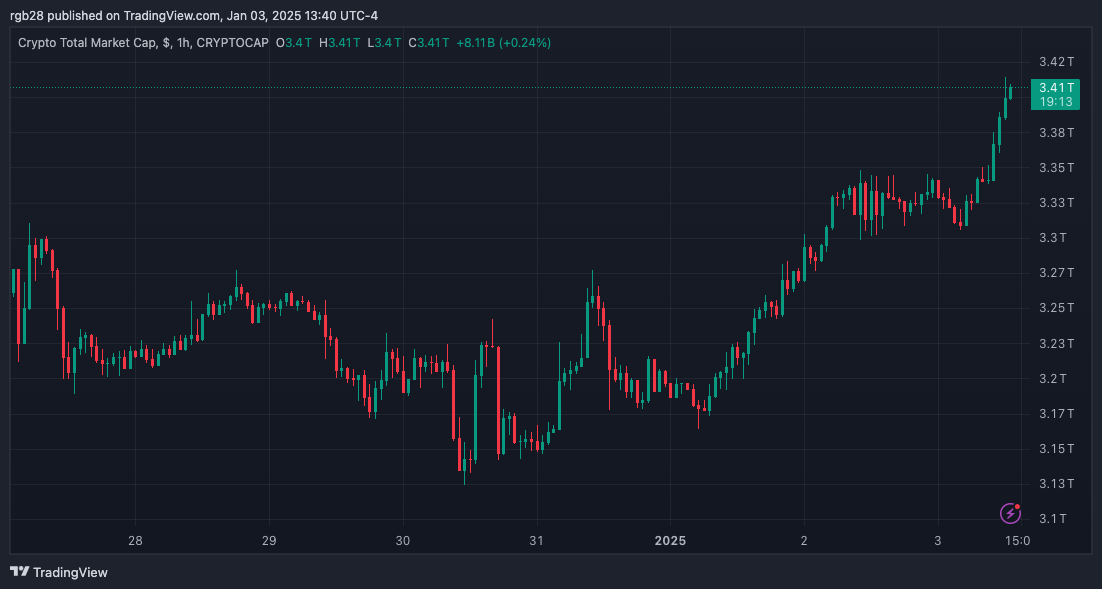Click the rgb28 publisher name in the header
The width and height of the screenshot is (1102, 589).
[x=25, y=15]
